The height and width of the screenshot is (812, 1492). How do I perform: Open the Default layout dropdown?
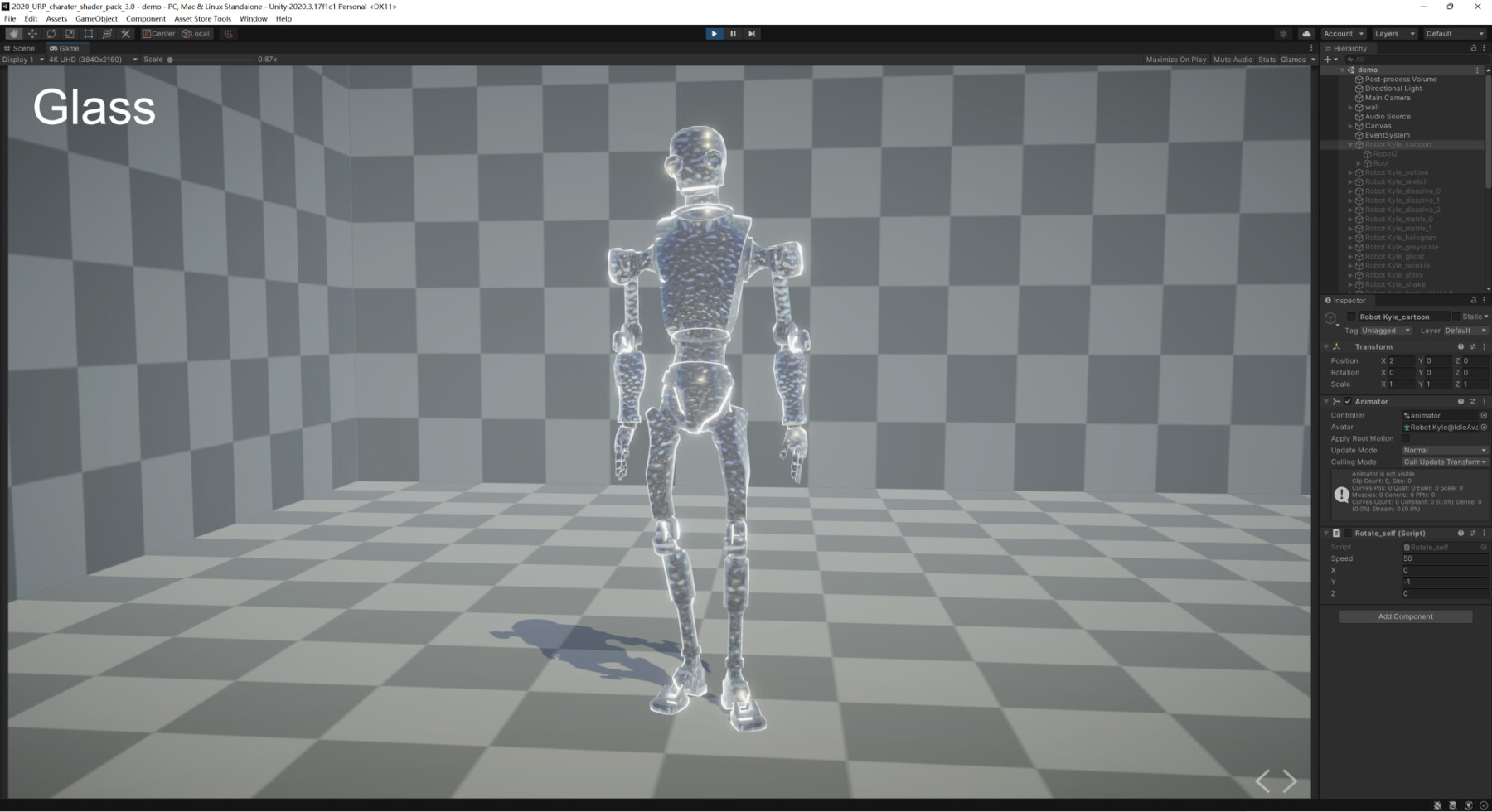click(1454, 34)
